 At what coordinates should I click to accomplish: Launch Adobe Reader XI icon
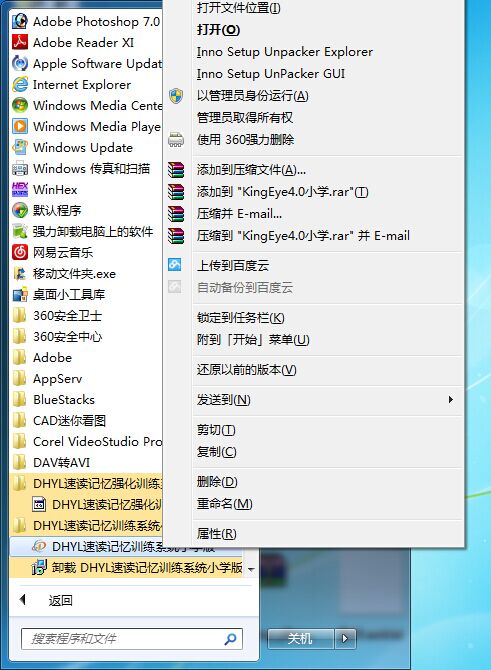coord(20,42)
